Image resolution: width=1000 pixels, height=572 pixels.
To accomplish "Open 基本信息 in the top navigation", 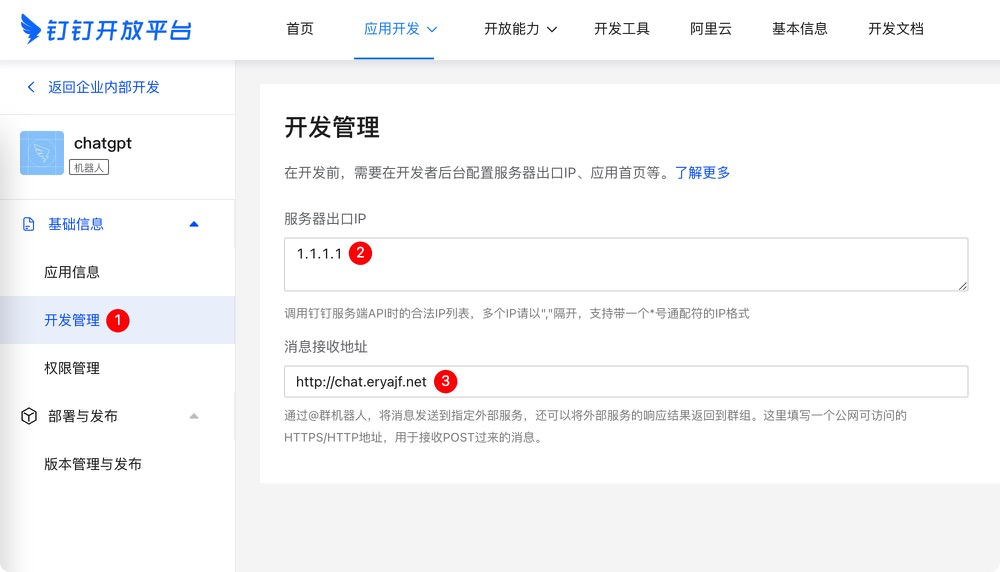I will (x=800, y=29).
